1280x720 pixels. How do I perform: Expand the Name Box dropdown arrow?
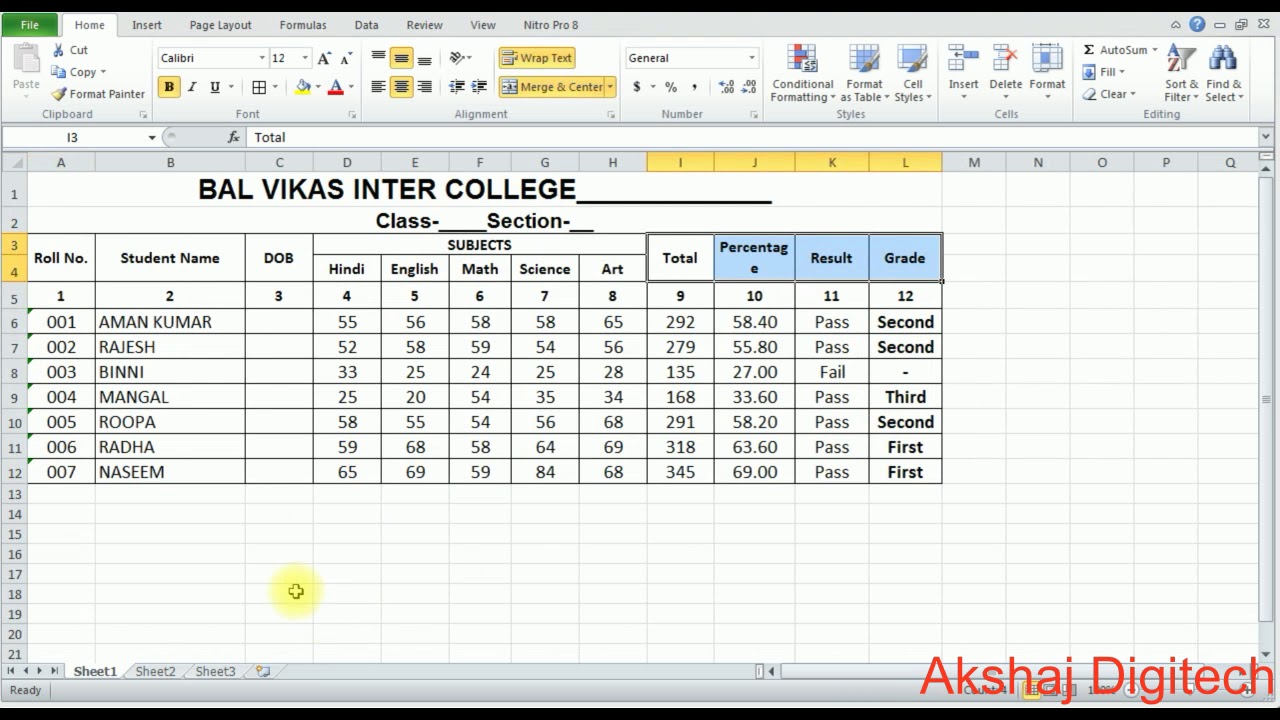pyautogui.click(x=152, y=137)
